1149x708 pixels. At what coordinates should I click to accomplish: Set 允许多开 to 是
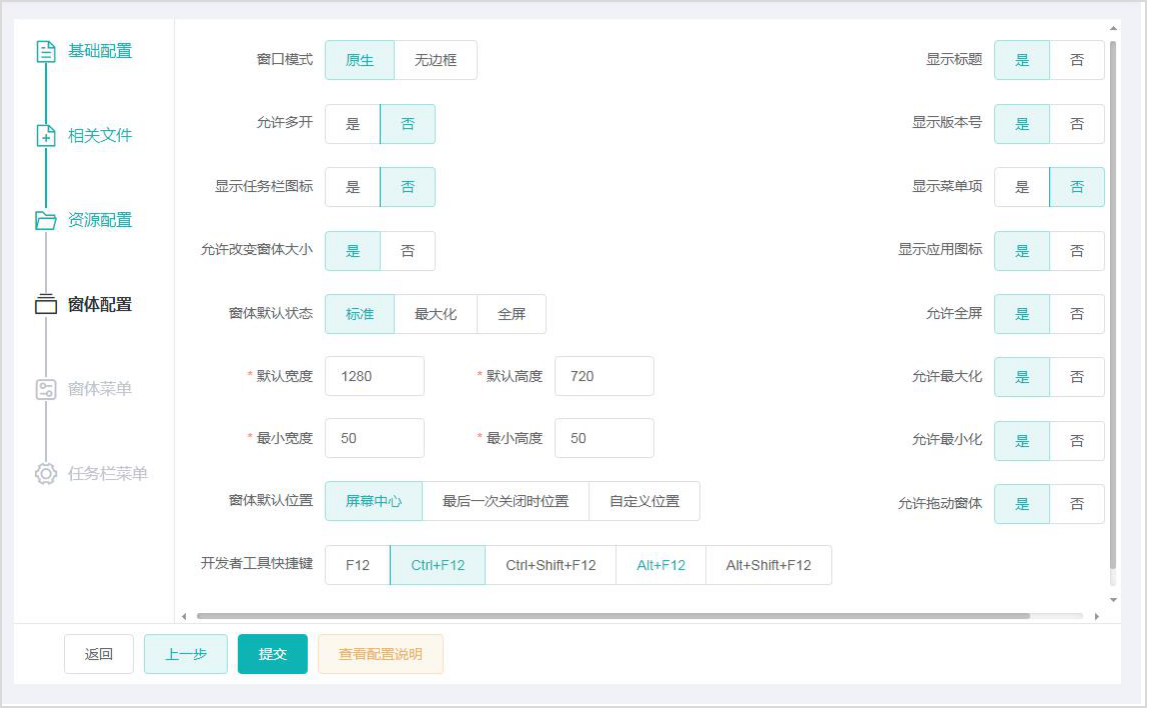[x=352, y=124]
